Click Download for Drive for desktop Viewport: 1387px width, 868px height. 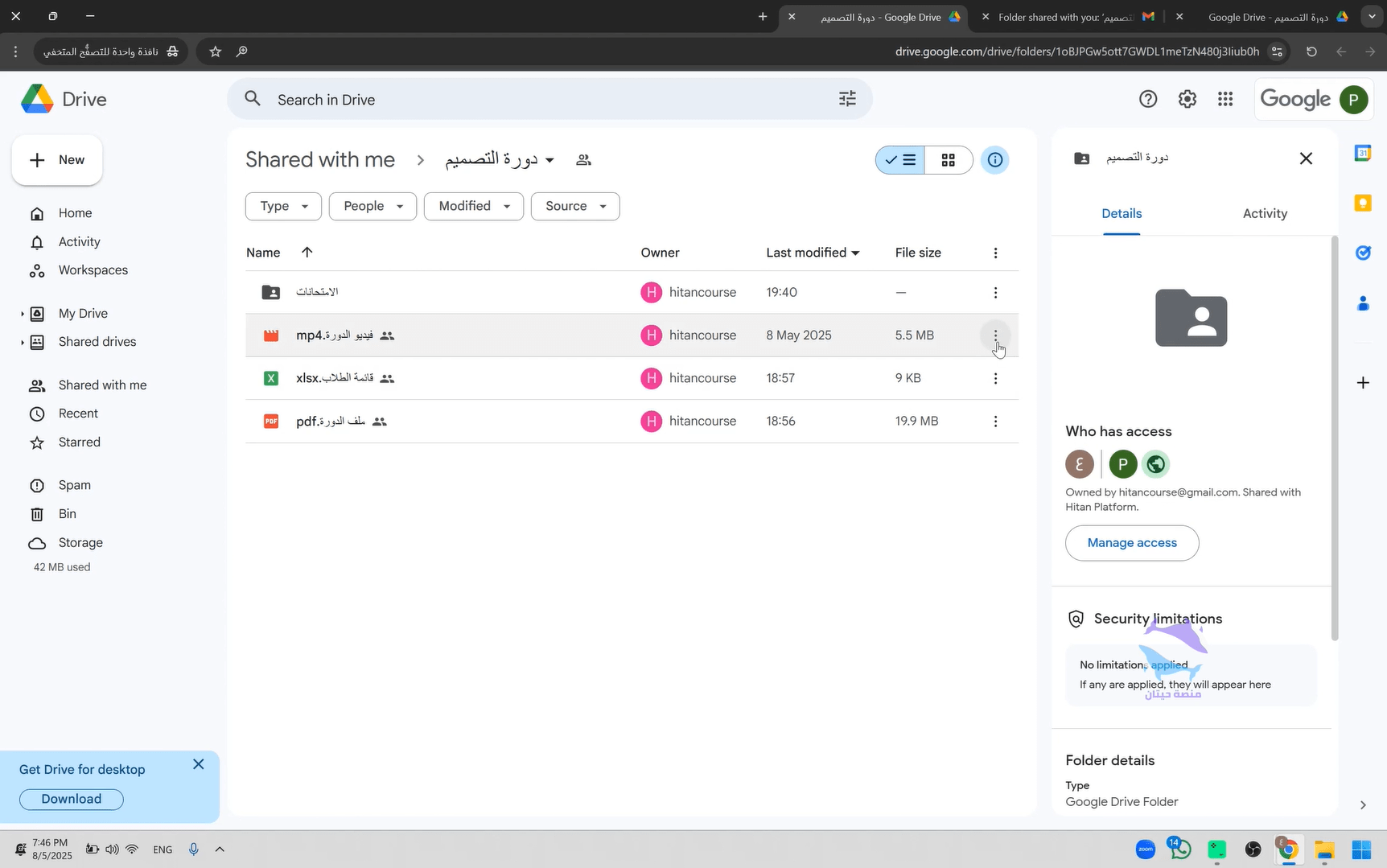tap(72, 799)
